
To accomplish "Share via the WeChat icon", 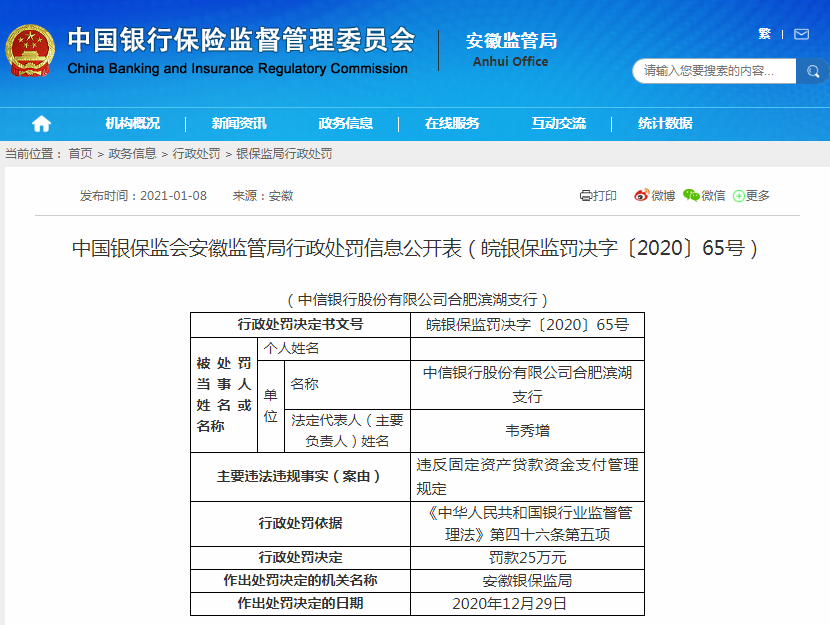I will [691, 195].
